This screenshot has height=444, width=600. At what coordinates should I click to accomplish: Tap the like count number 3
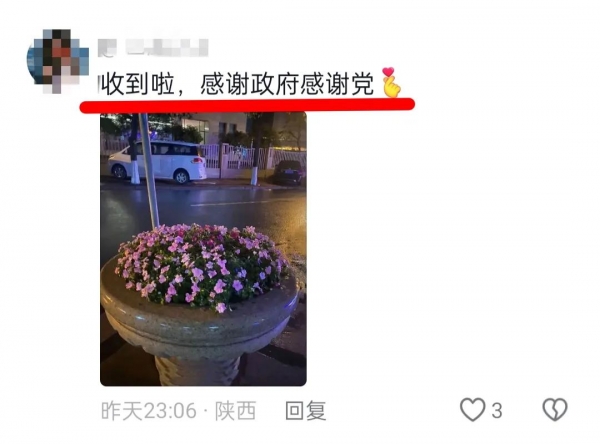click(x=497, y=411)
